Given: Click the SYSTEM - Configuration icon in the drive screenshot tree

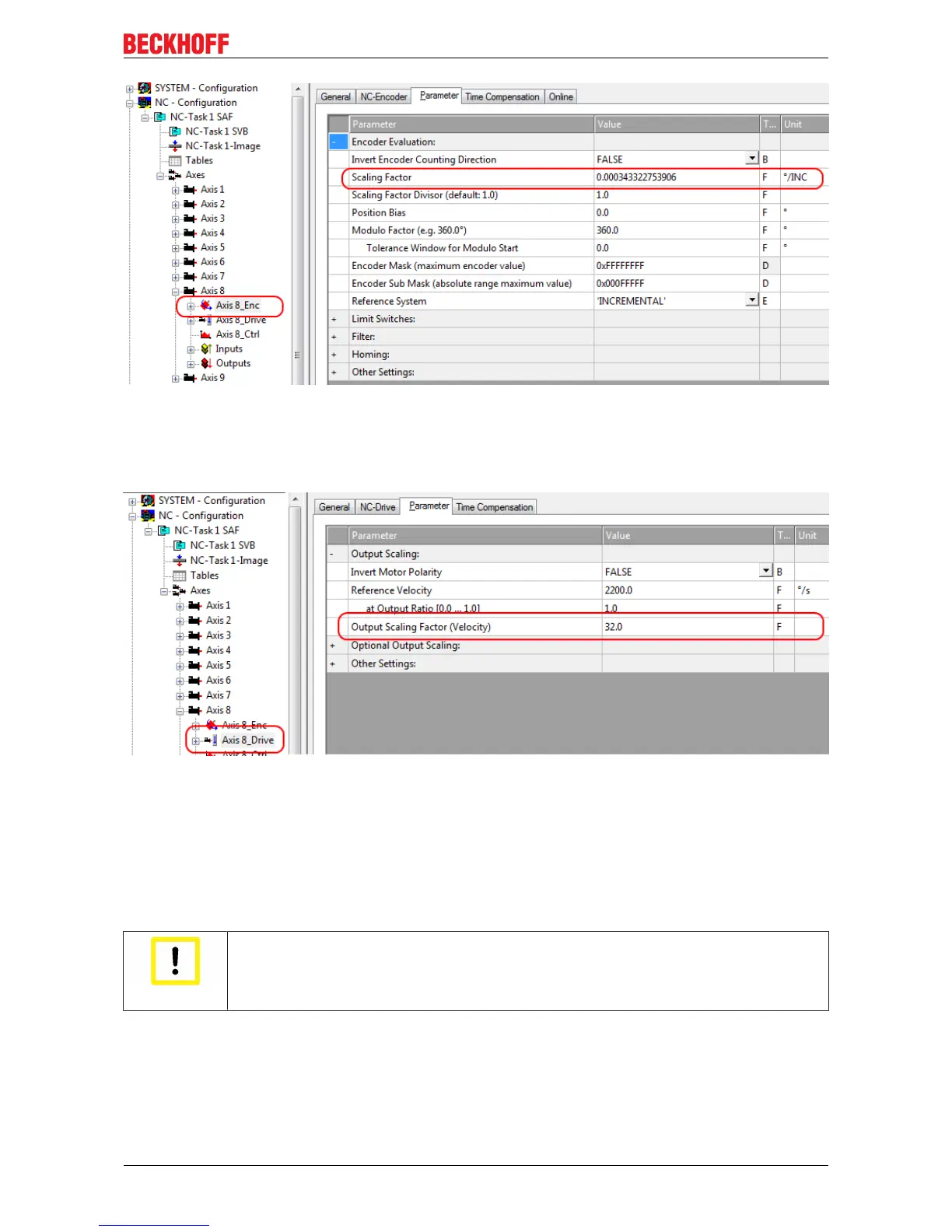Looking at the screenshot, I should [148, 501].
